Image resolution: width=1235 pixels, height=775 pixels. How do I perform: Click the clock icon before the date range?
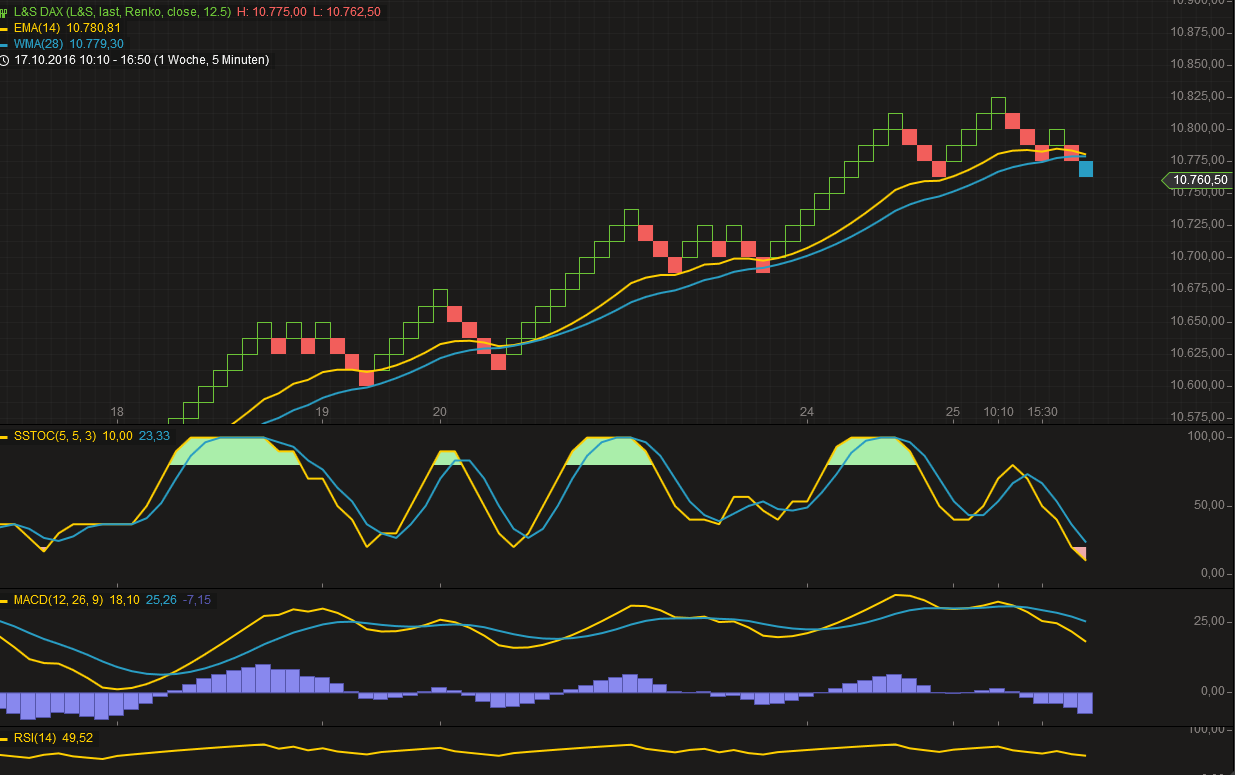6,61
